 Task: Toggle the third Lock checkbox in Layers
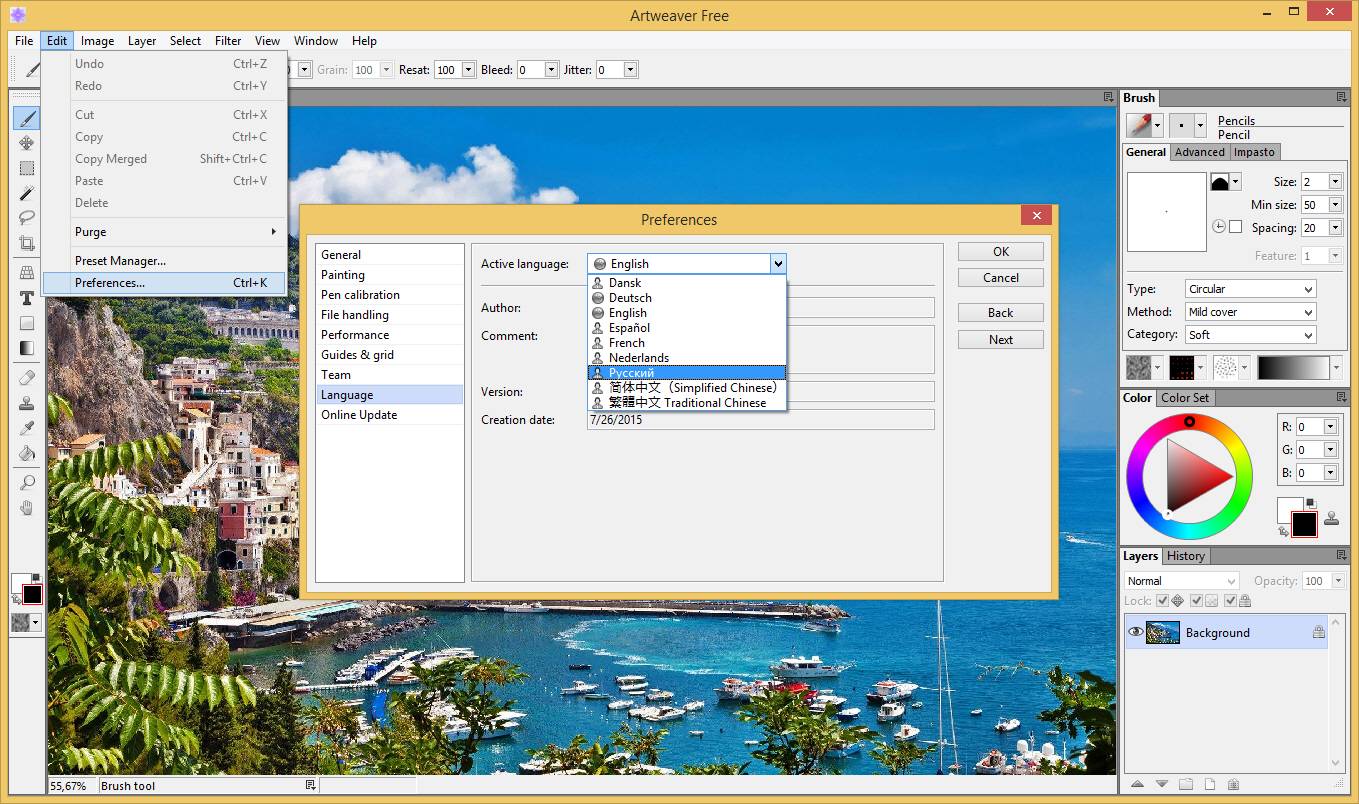(1230, 601)
